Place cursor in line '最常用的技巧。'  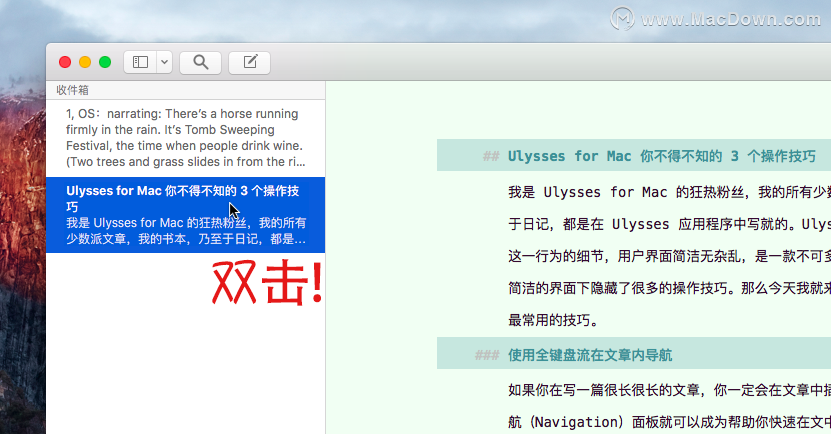553,320
